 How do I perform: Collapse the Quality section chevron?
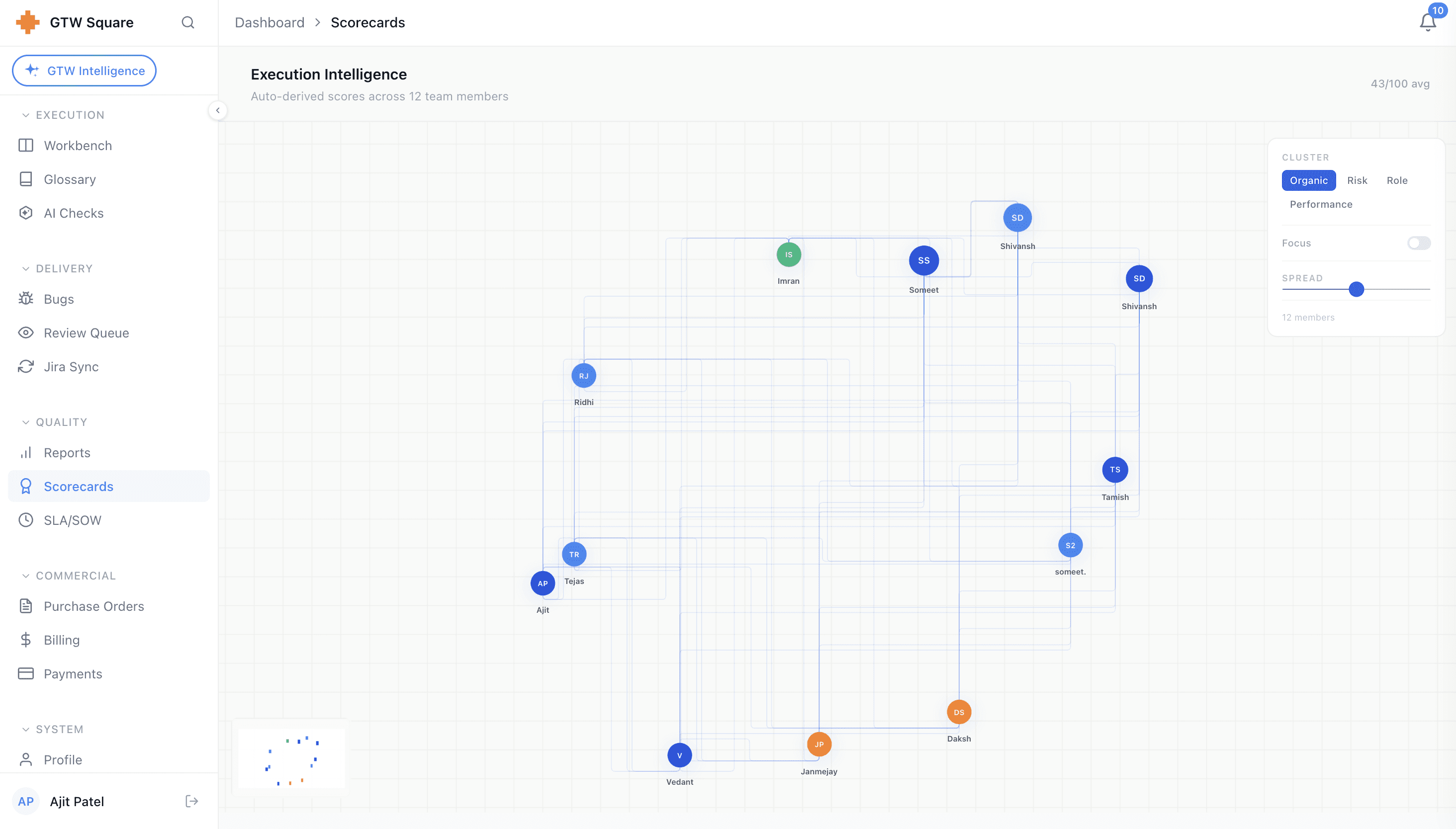point(26,422)
